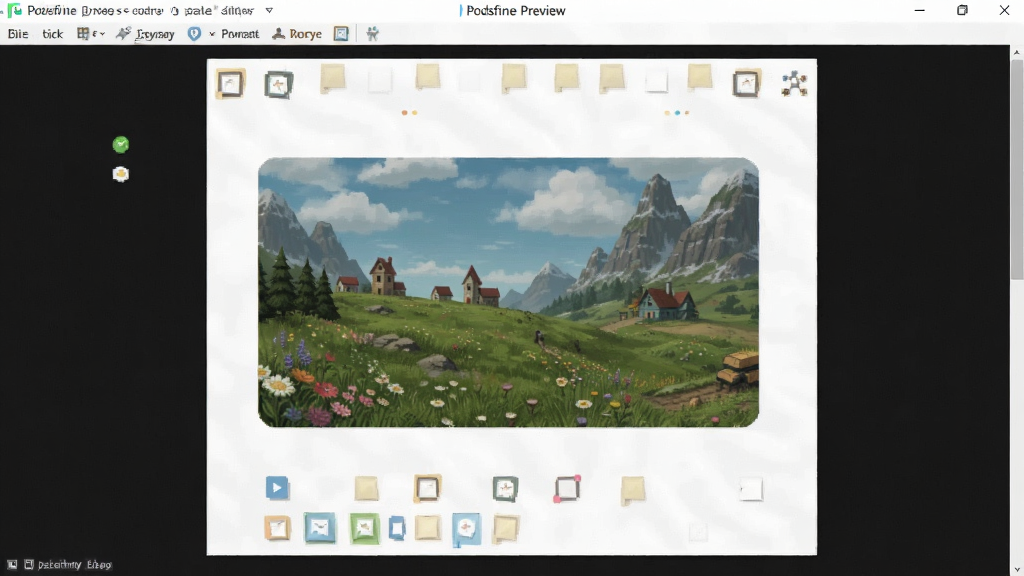Open the Pomant menu item
Screen dimensions: 1024x576
240,34
